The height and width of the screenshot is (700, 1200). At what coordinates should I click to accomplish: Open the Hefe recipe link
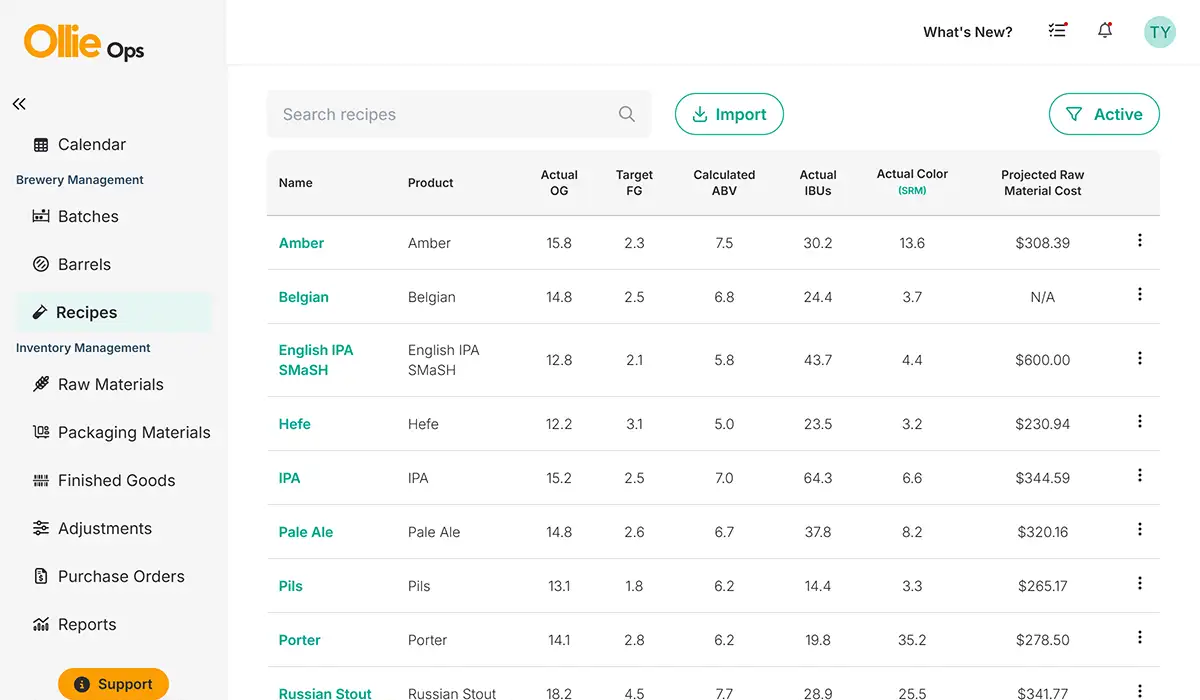click(x=294, y=424)
